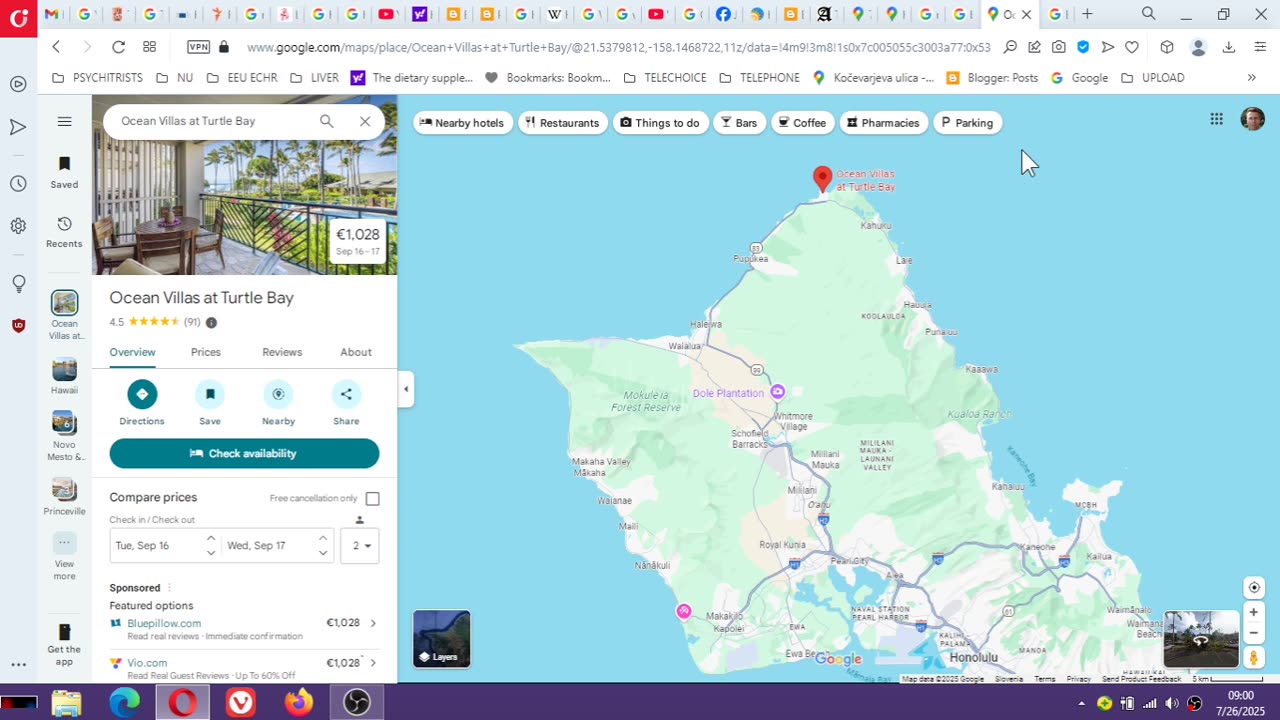
Task: Open the Street View photo thumbnail
Action: click(x=1201, y=639)
